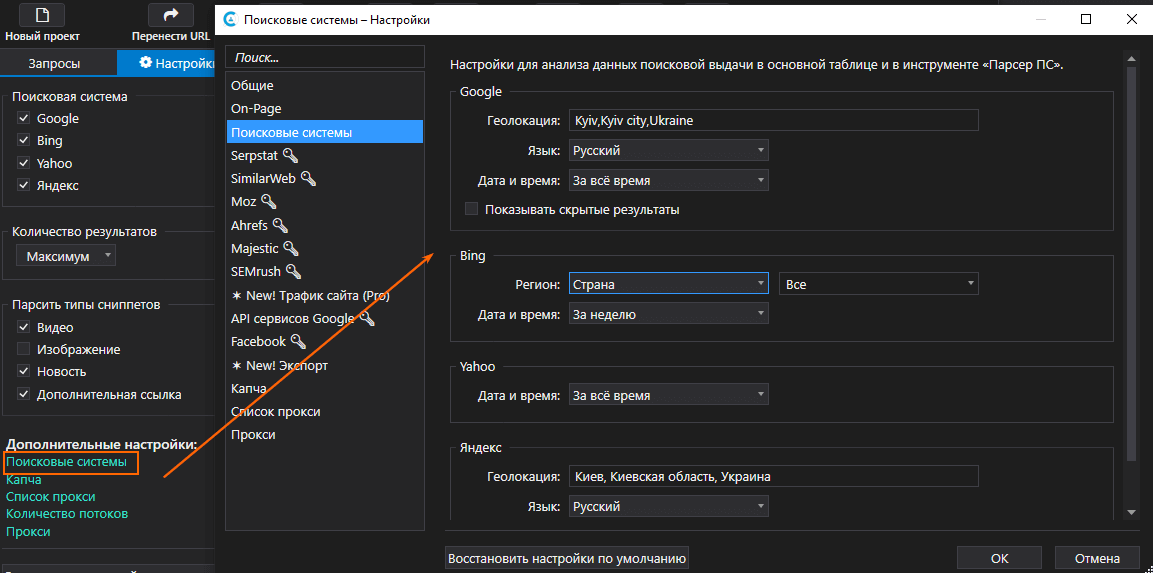
Task: Open Количество потоков link
Action: coord(67,513)
